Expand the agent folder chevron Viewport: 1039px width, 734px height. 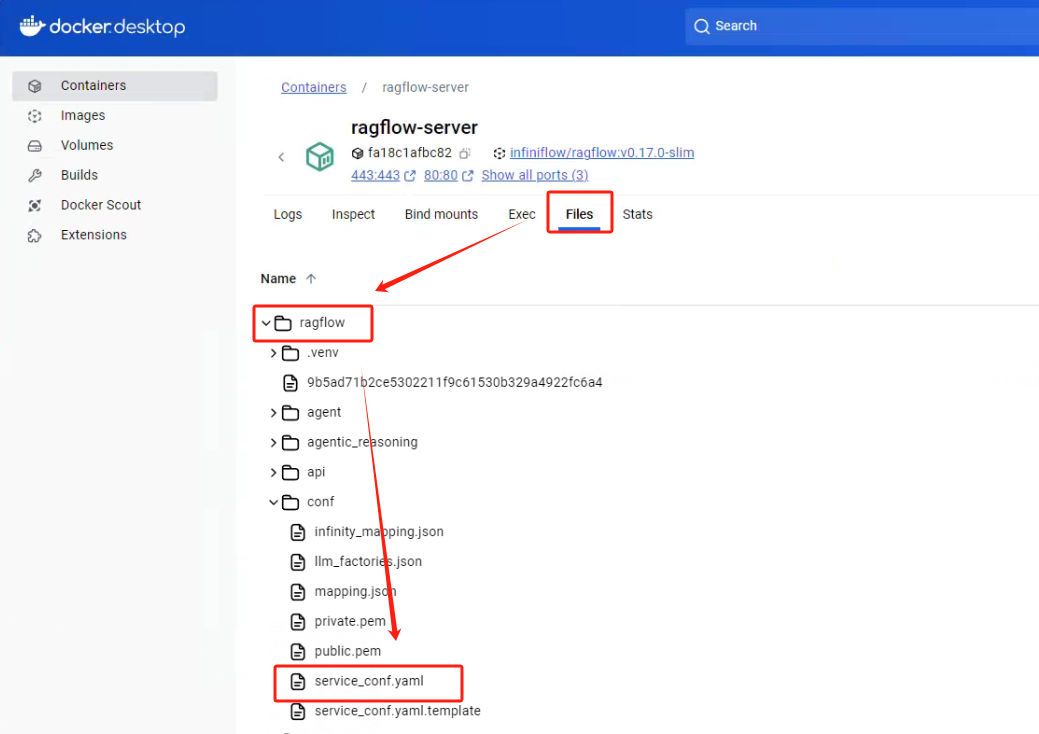point(273,413)
